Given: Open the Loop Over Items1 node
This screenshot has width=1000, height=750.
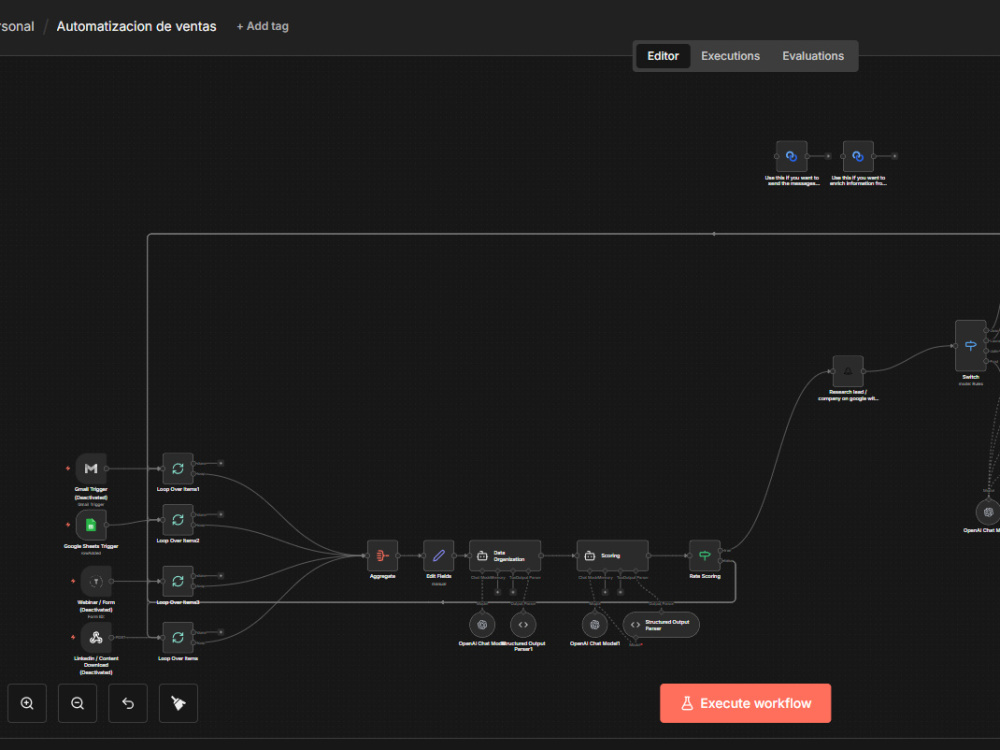Looking at the screenshot, I should [x=178, y=468].
